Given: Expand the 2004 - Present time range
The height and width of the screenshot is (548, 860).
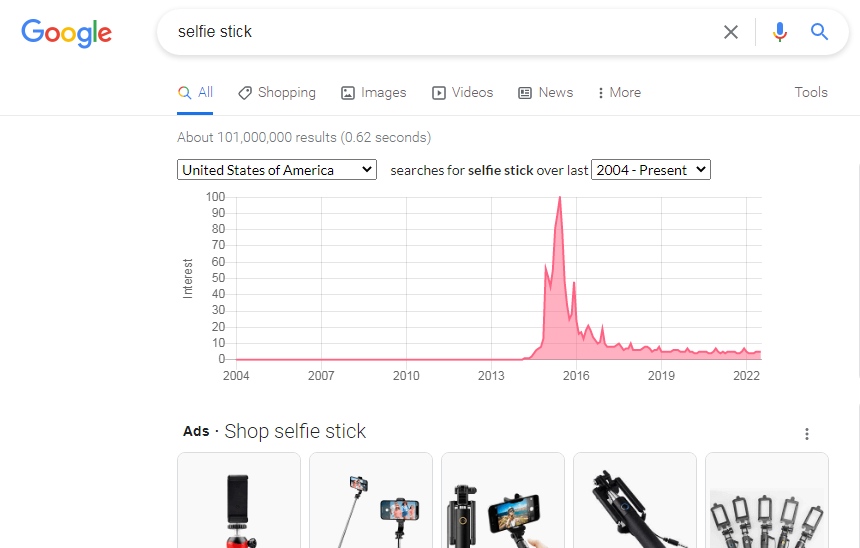Looking at the screenshot, I should [x=650, y=170].
